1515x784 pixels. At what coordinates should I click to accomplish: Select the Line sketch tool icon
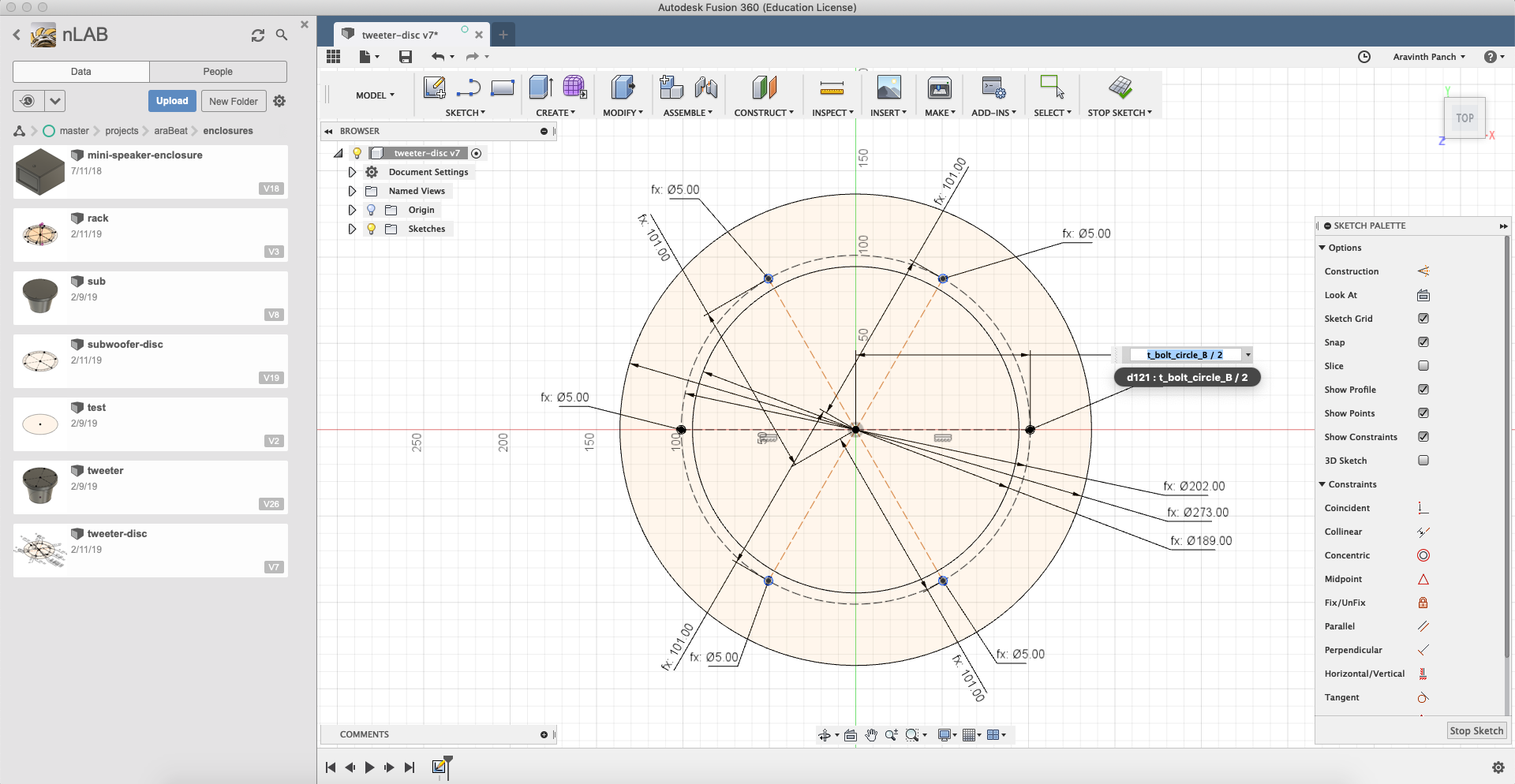(x=468, y=88)
